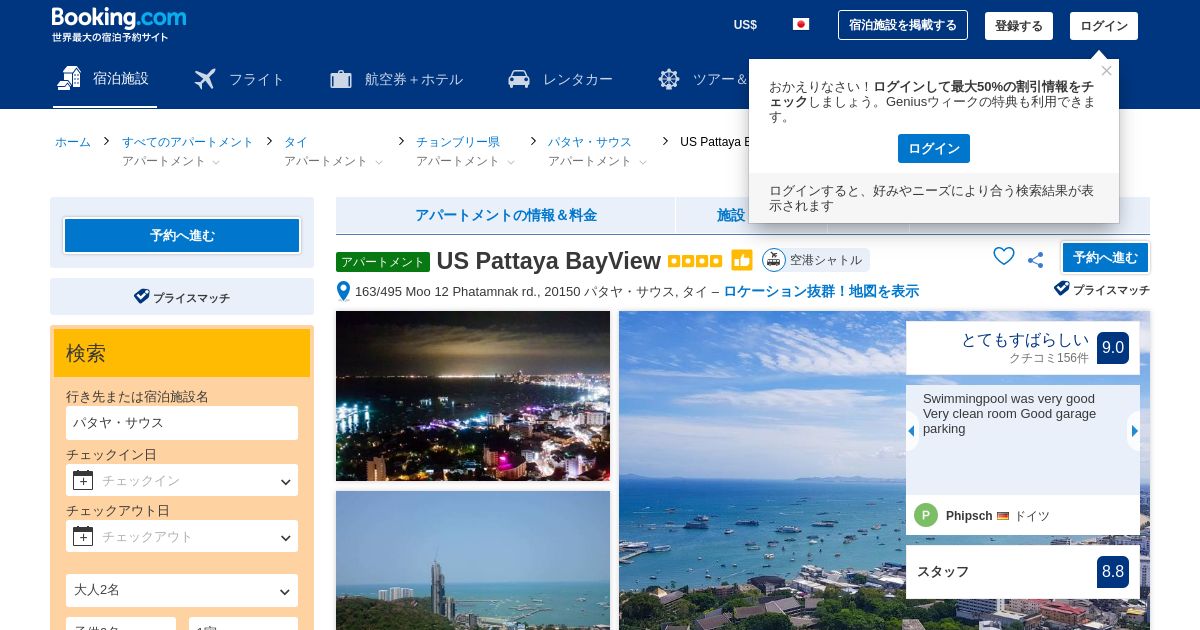Click the map pin location icon
The width and height of the screenshot is (1200, 630).
pyautogui.click(x=343, y=291)
